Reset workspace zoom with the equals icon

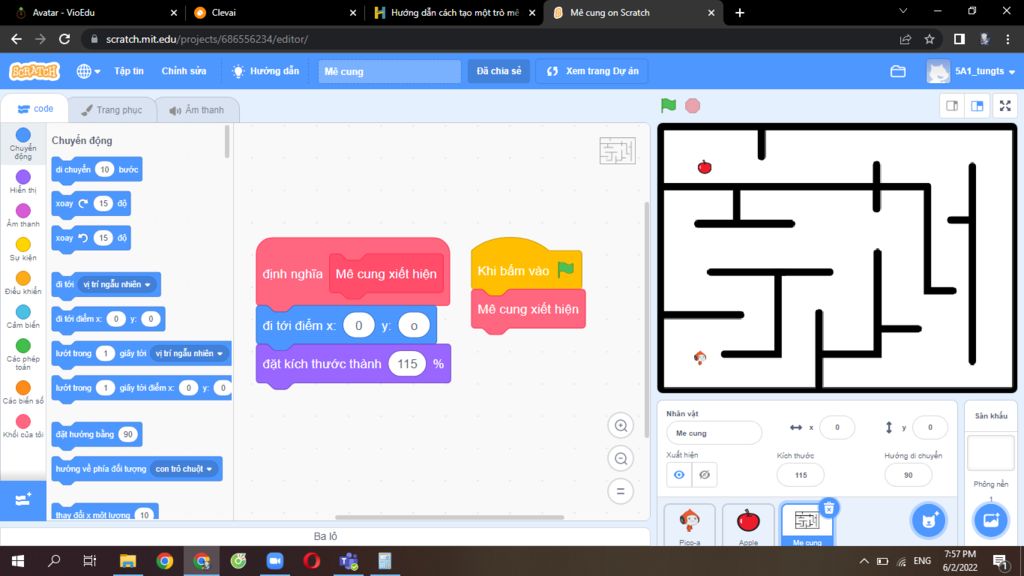pos(621,492)
